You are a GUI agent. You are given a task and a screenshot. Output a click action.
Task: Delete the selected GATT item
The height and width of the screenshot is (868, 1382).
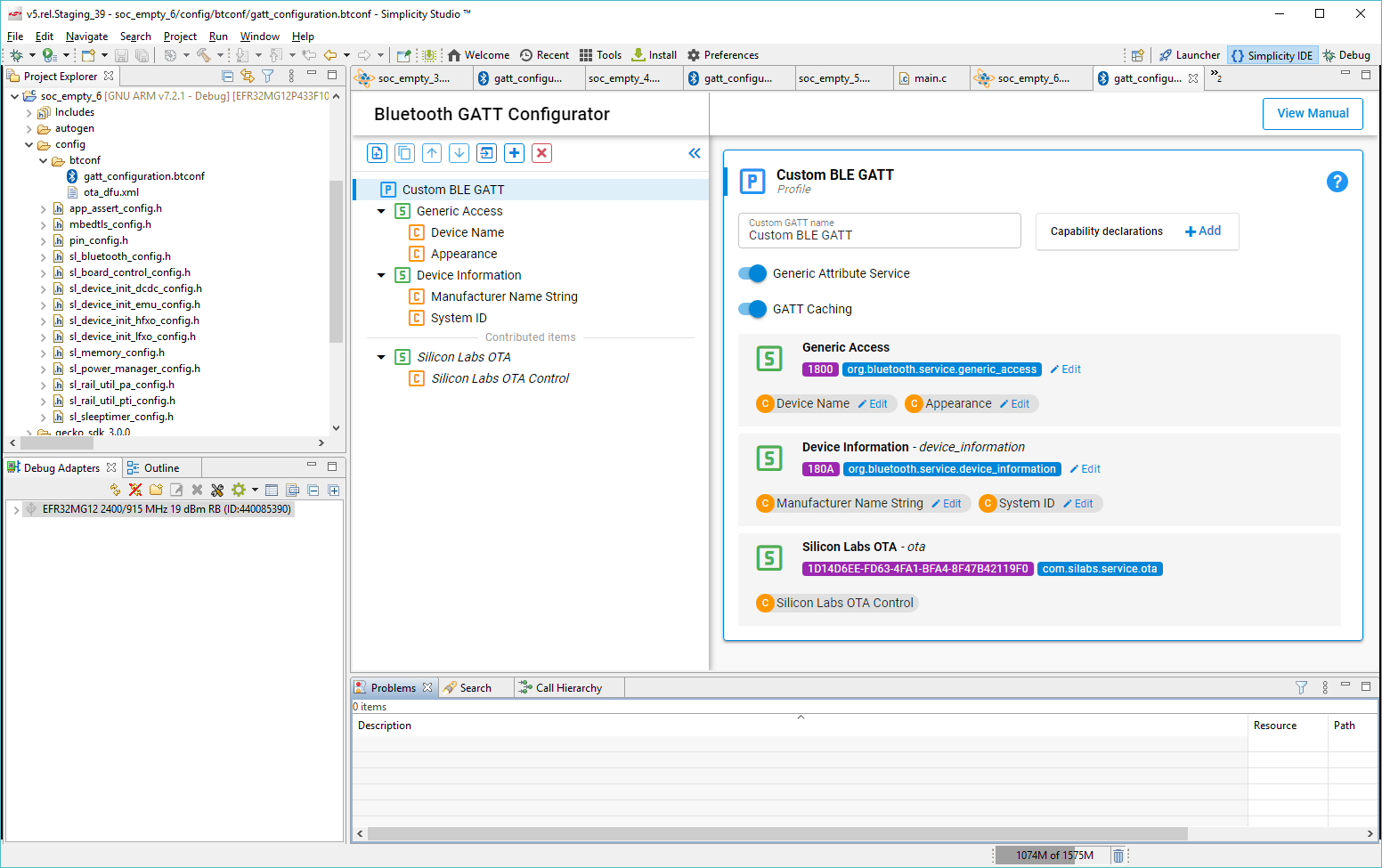[541, 152]
